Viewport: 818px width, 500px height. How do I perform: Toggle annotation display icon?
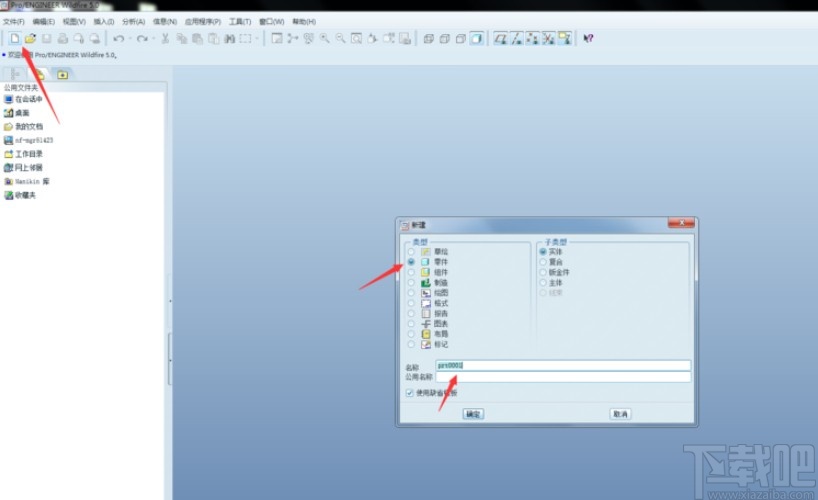point(564,38)
